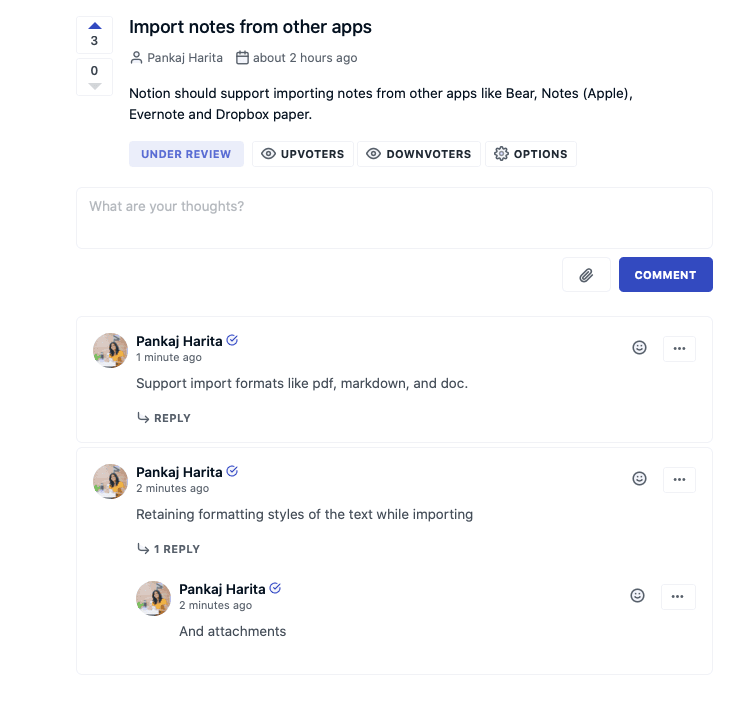Open the Options menu
The width and height of the screenshot is (737, 724).
tap(531, 154)
